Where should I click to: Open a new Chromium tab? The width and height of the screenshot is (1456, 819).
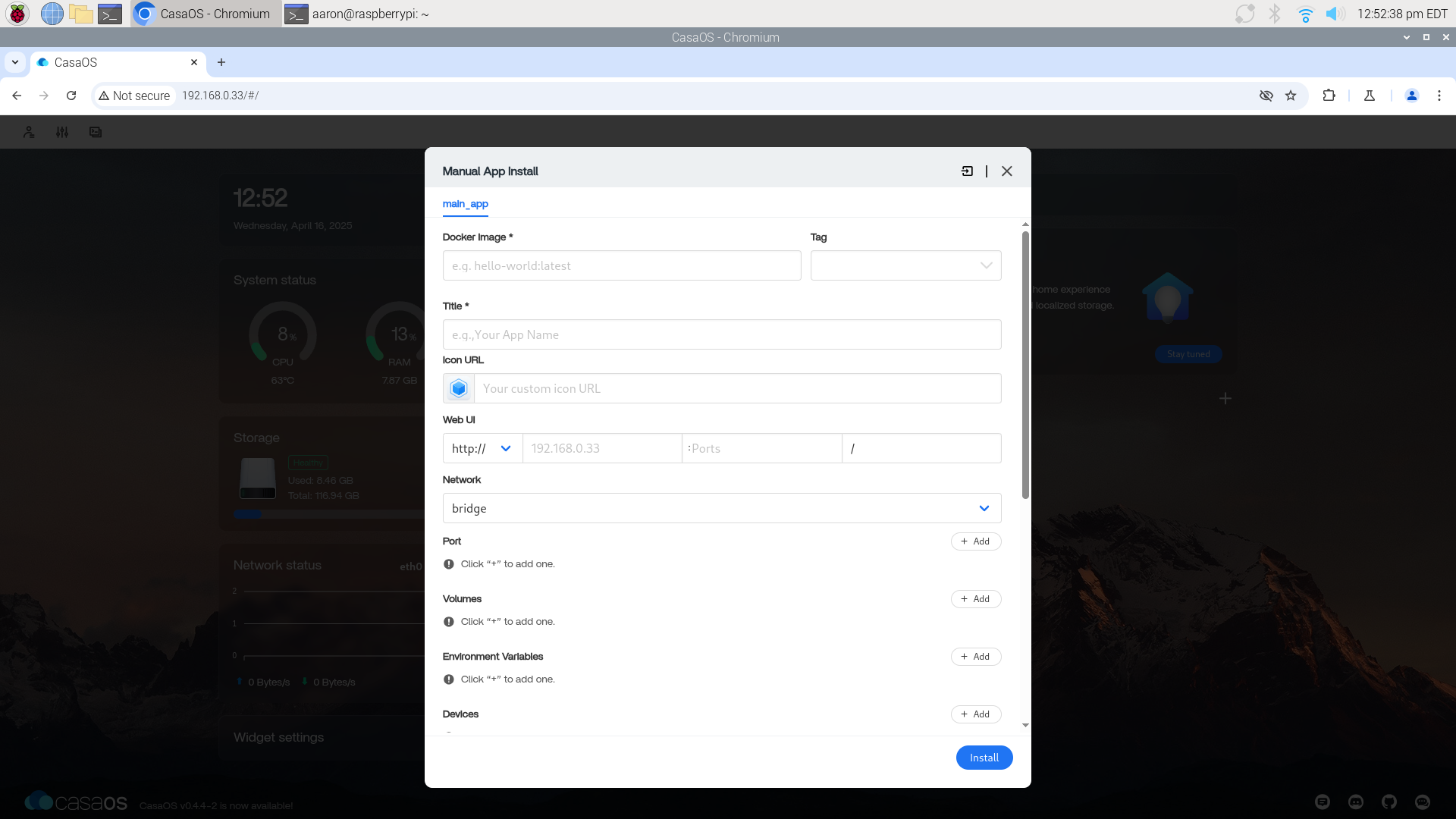coord(221,62)
